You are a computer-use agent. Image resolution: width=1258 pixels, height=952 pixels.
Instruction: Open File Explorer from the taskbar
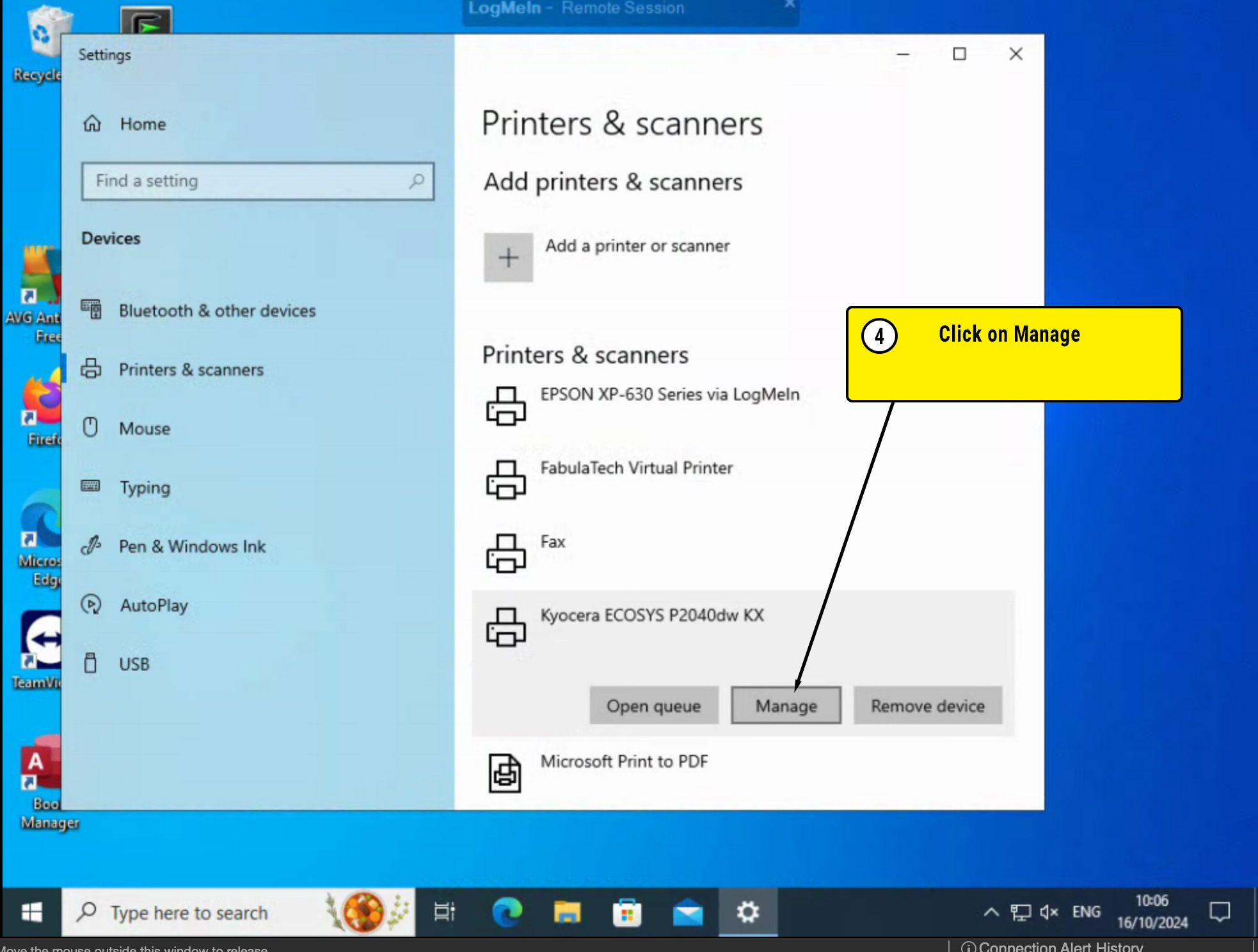tap(567, 912)
